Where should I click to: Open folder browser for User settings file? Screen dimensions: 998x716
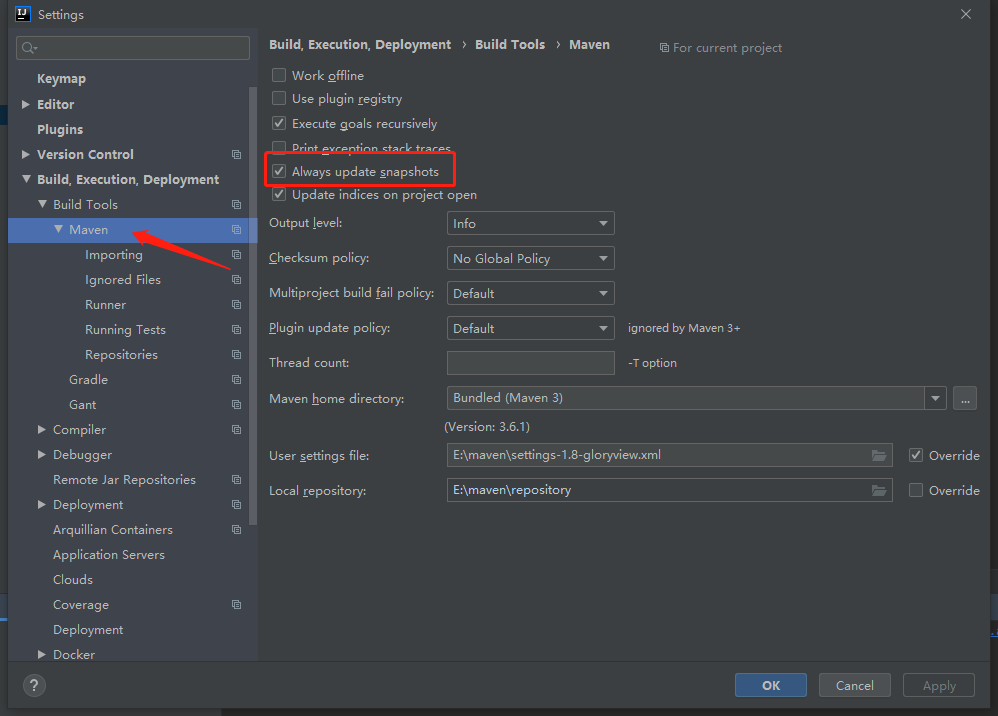click(x=879, y=455)
